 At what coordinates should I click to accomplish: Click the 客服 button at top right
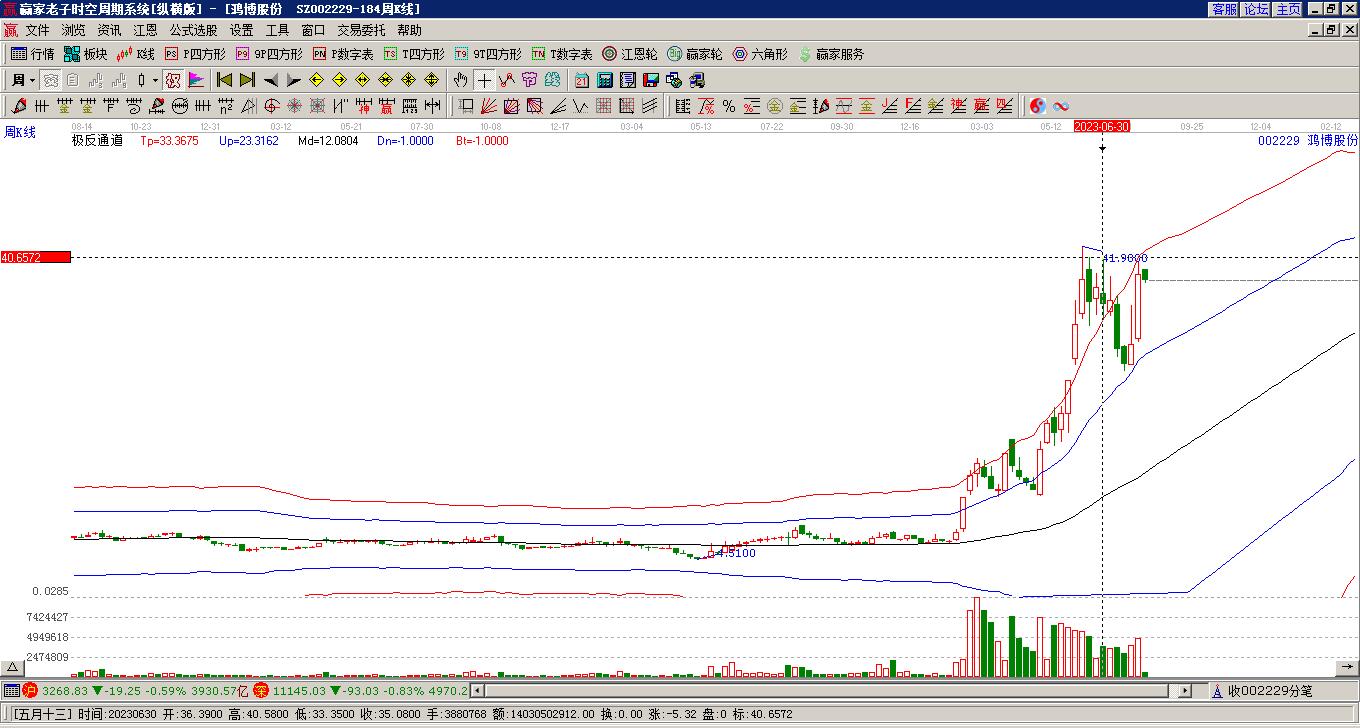[1224, 9]
